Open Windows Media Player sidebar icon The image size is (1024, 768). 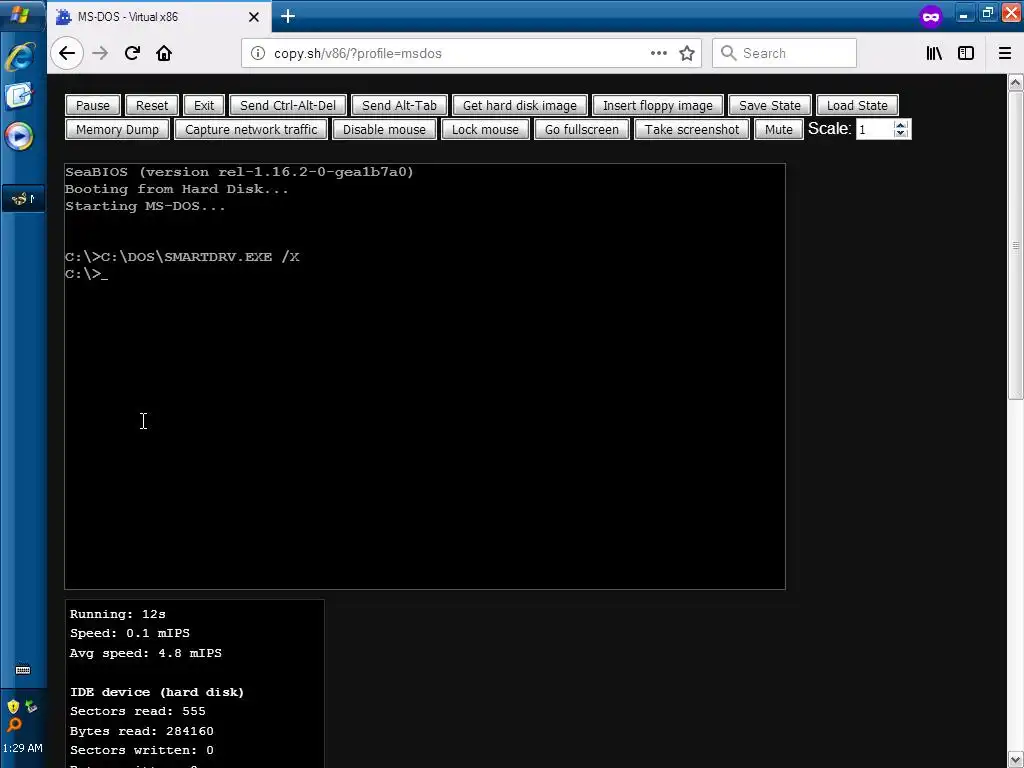[19, 136]
